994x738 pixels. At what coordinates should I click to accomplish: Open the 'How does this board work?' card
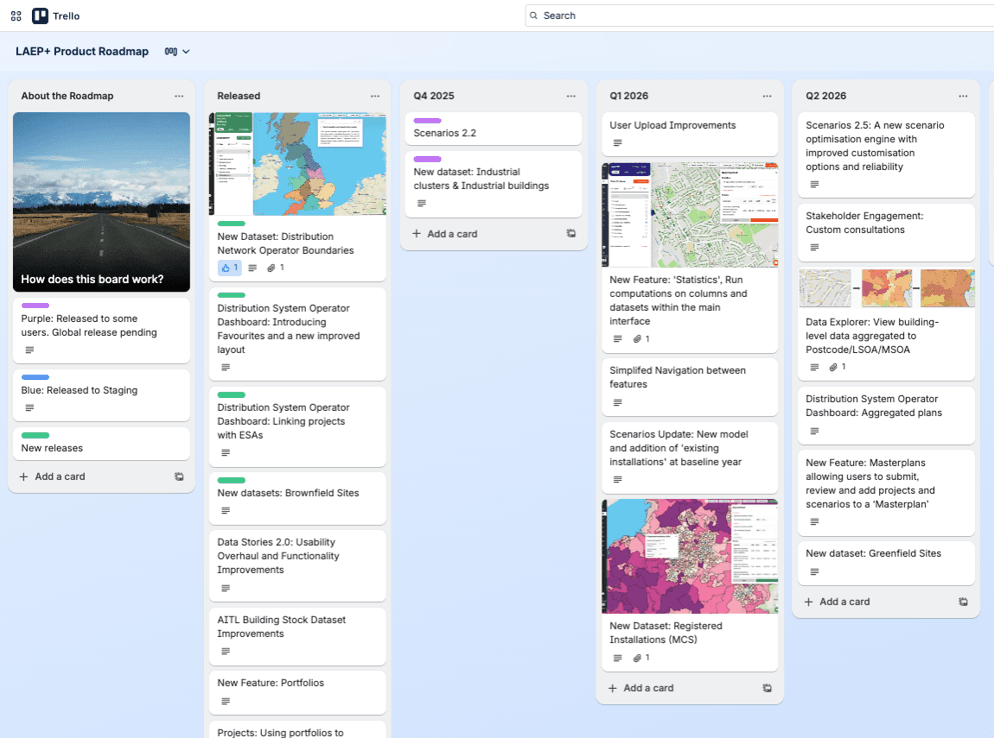pyautogui.click(x=101, y=201)
